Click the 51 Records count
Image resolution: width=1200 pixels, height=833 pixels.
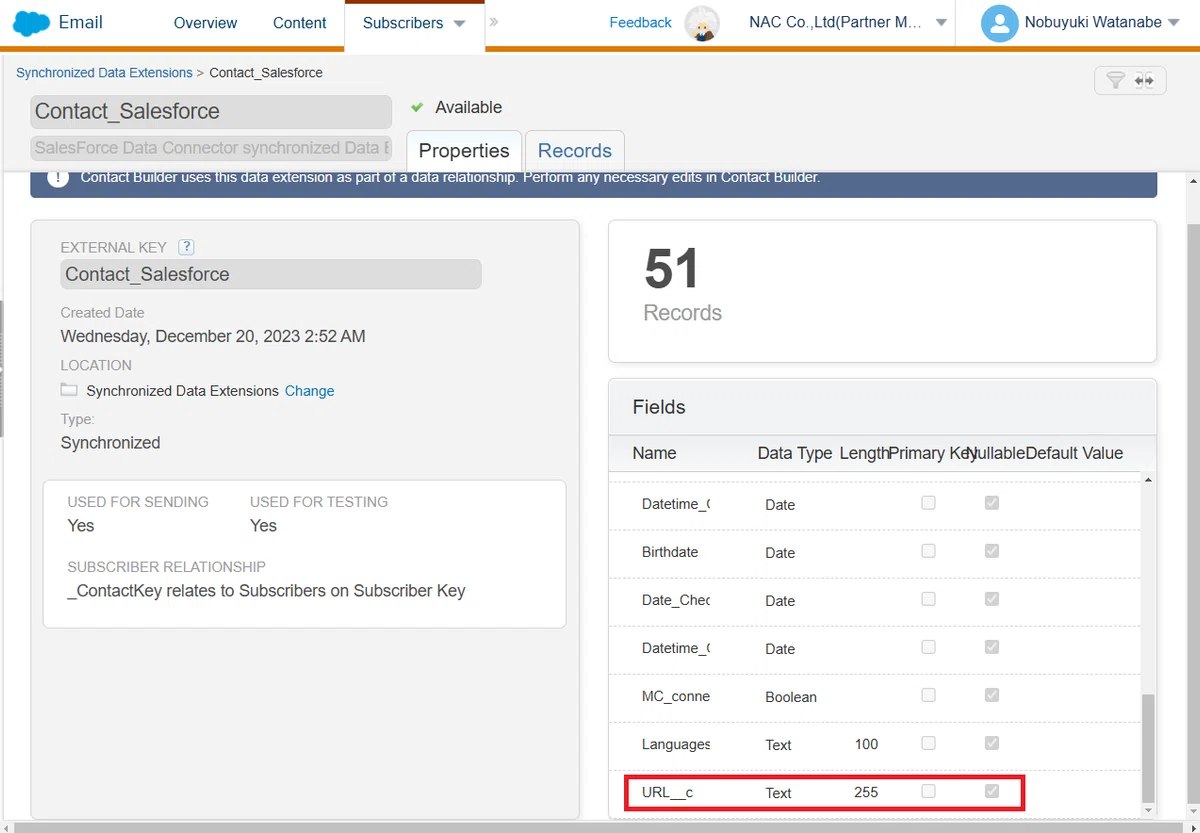click(672, 269)
